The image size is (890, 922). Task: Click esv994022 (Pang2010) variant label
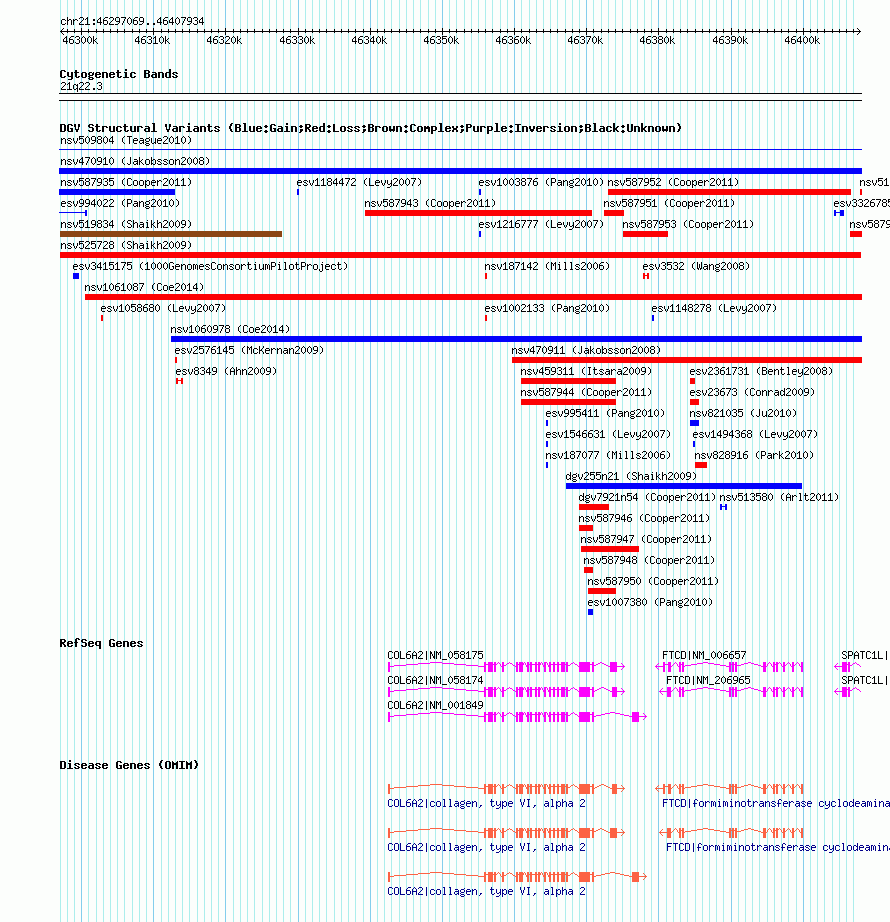click(120, 203)
